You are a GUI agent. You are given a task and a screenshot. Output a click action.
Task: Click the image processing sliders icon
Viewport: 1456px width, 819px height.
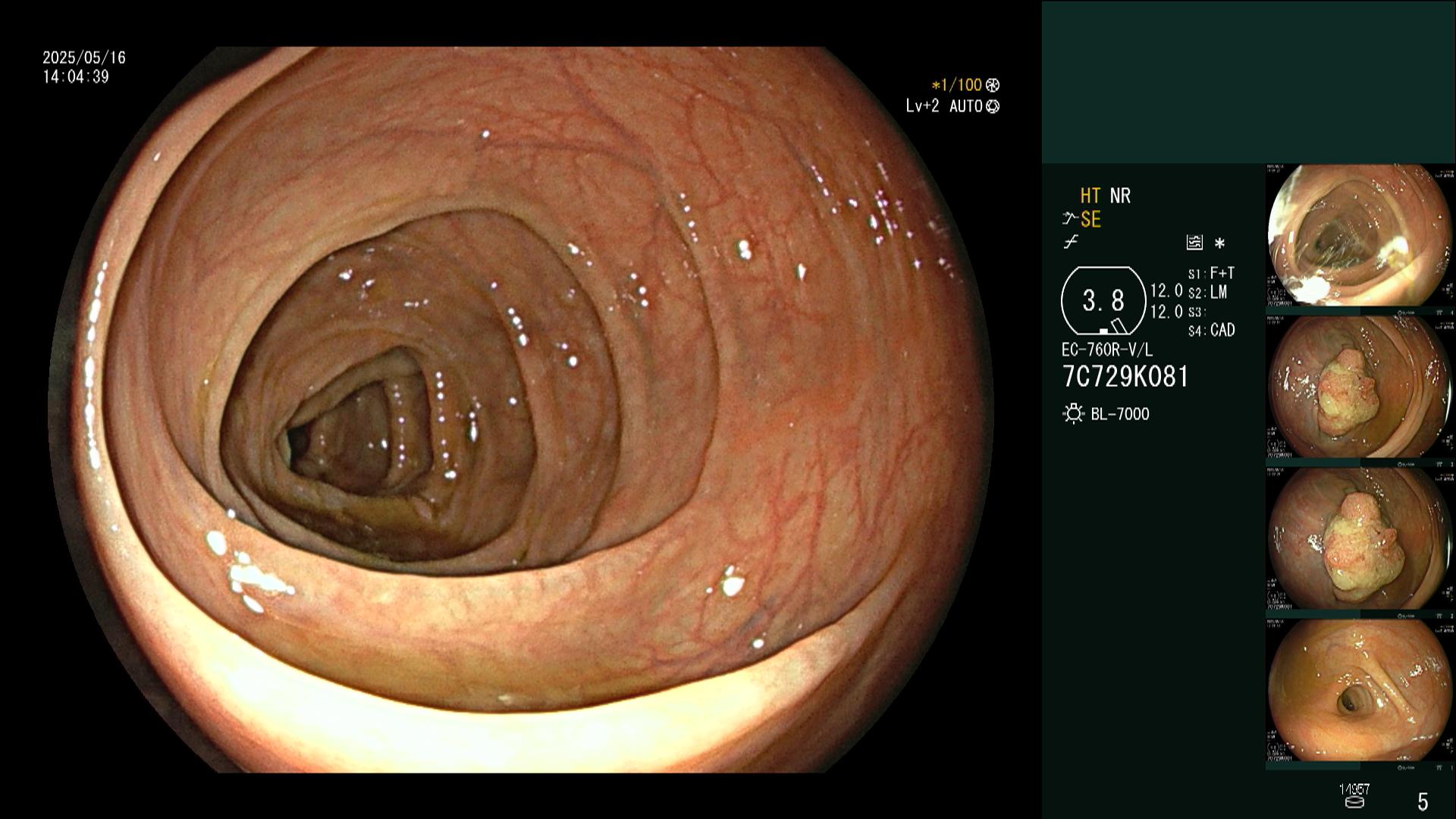click(x=1194, y=243)
